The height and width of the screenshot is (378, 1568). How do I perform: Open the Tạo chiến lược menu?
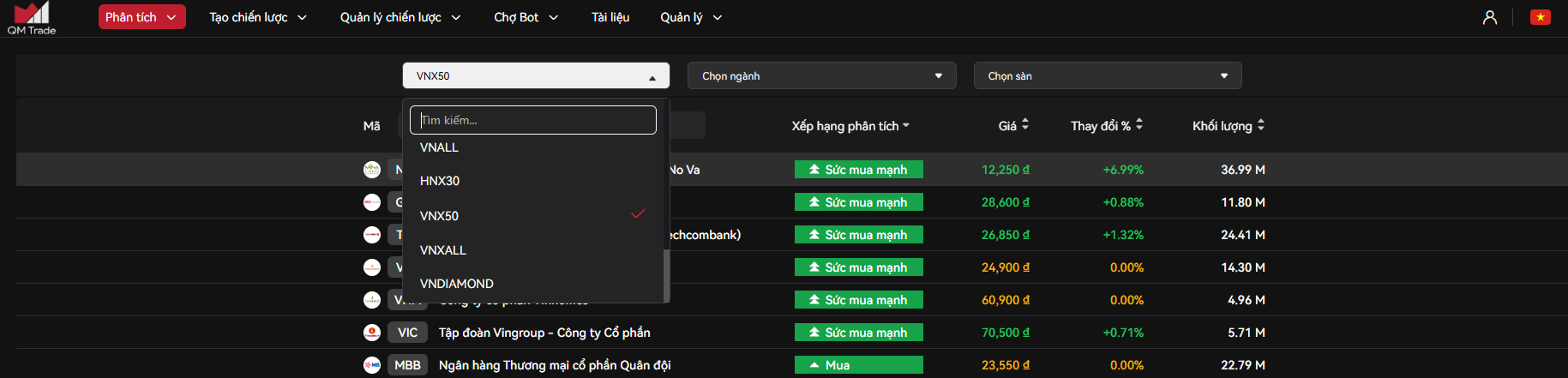[258, 17]
